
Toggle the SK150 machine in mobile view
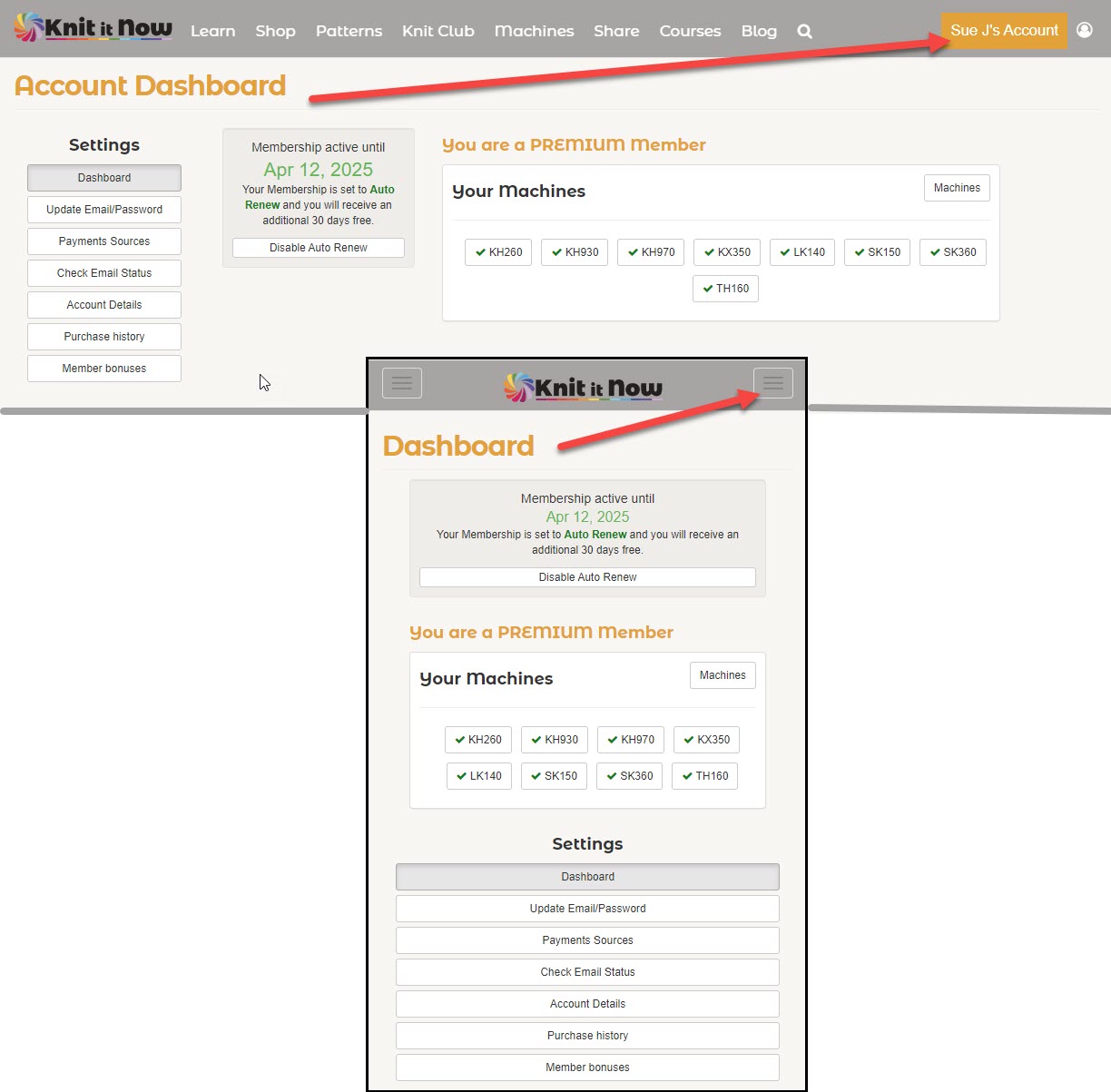[x=554, y=776]
